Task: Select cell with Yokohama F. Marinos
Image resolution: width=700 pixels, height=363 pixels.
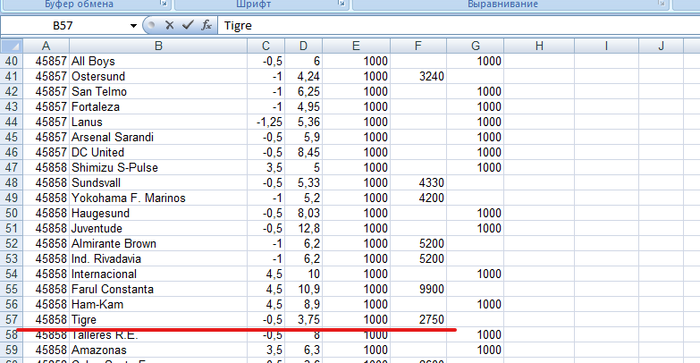Action: tap(158, 198)
